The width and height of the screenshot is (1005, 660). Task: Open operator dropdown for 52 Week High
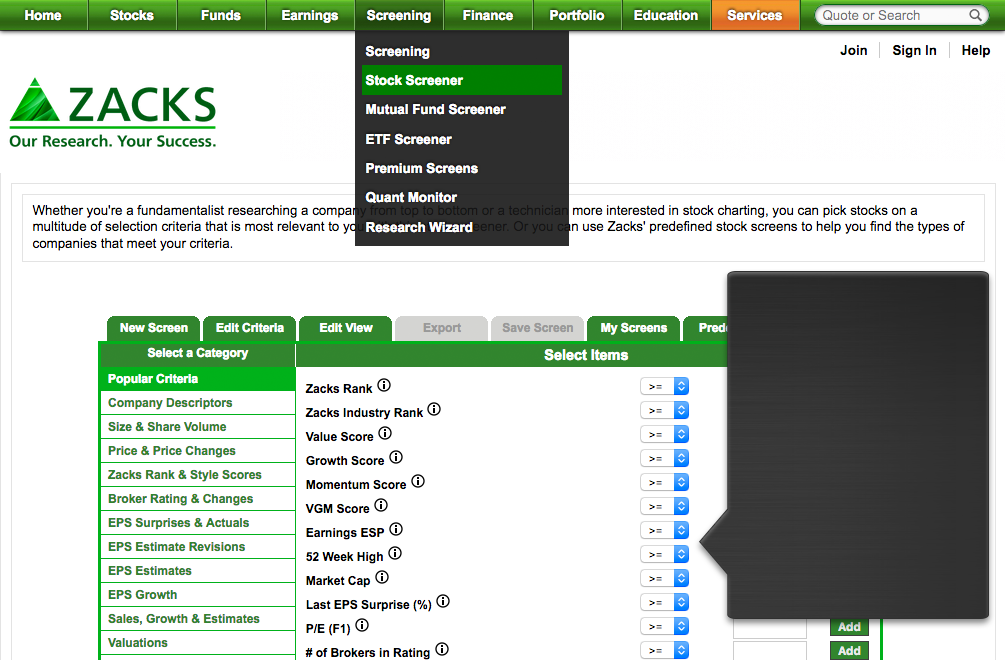(666, 554)
